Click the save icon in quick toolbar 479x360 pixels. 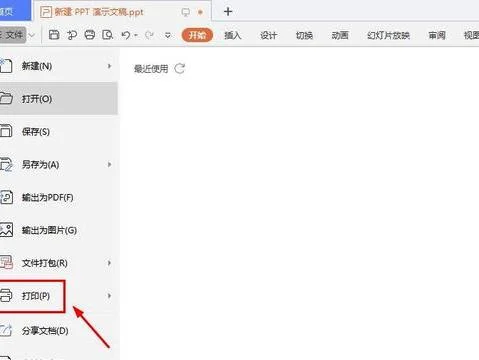click(54, 35)
